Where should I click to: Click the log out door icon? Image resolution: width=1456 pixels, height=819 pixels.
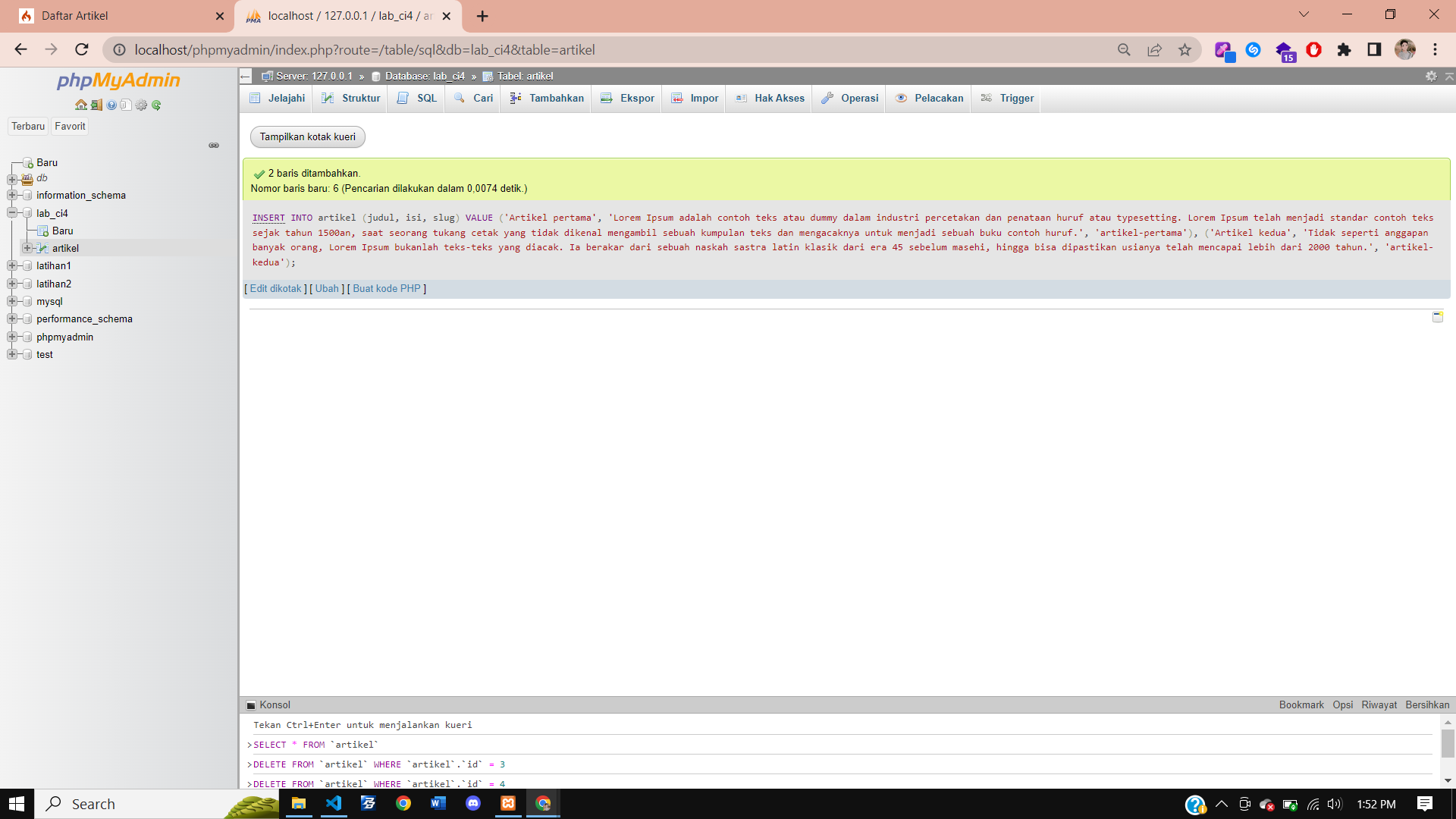pos(96,105)
